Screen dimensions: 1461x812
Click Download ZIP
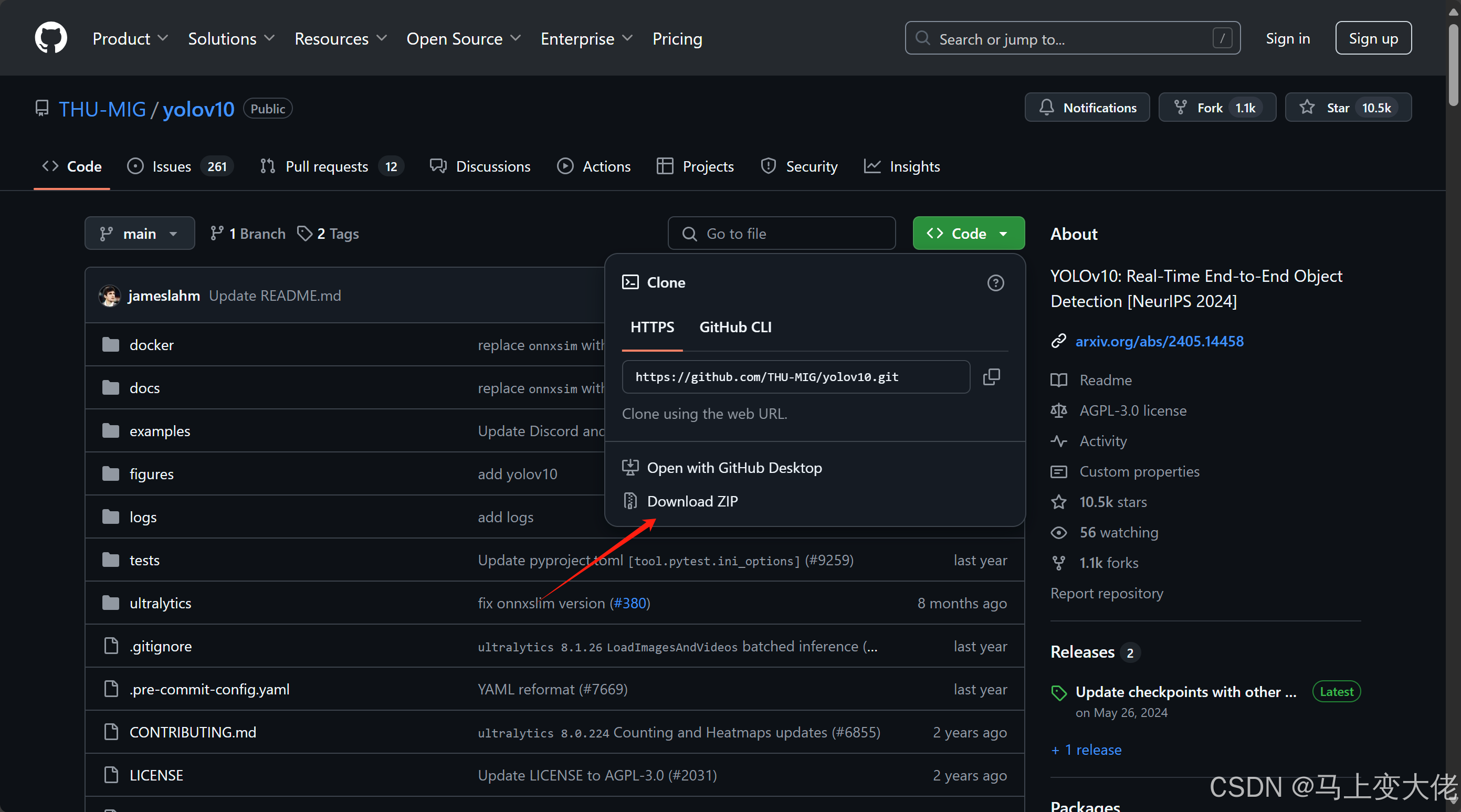coord(692,501)
